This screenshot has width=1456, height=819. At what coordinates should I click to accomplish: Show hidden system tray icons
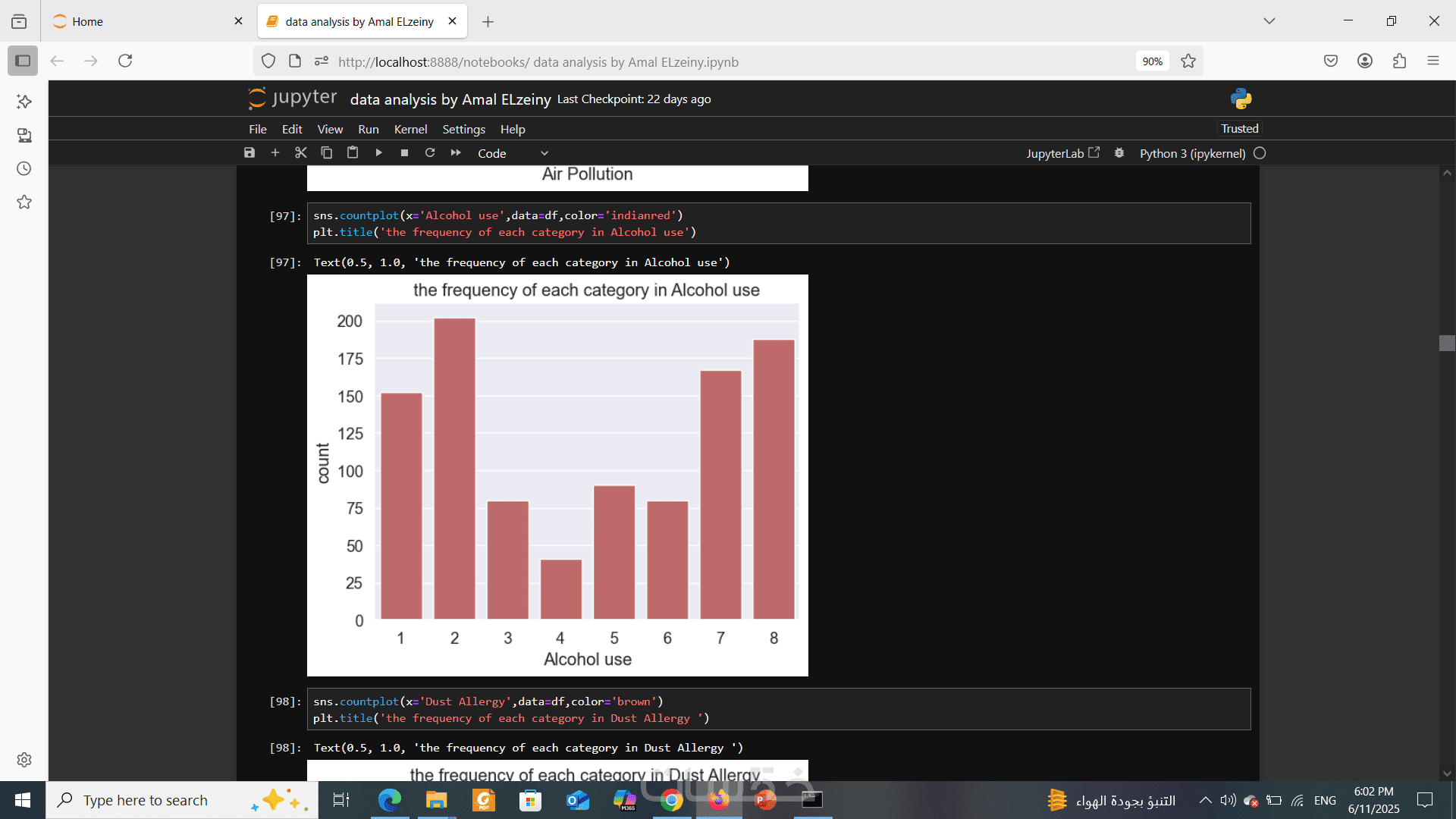1205,800
